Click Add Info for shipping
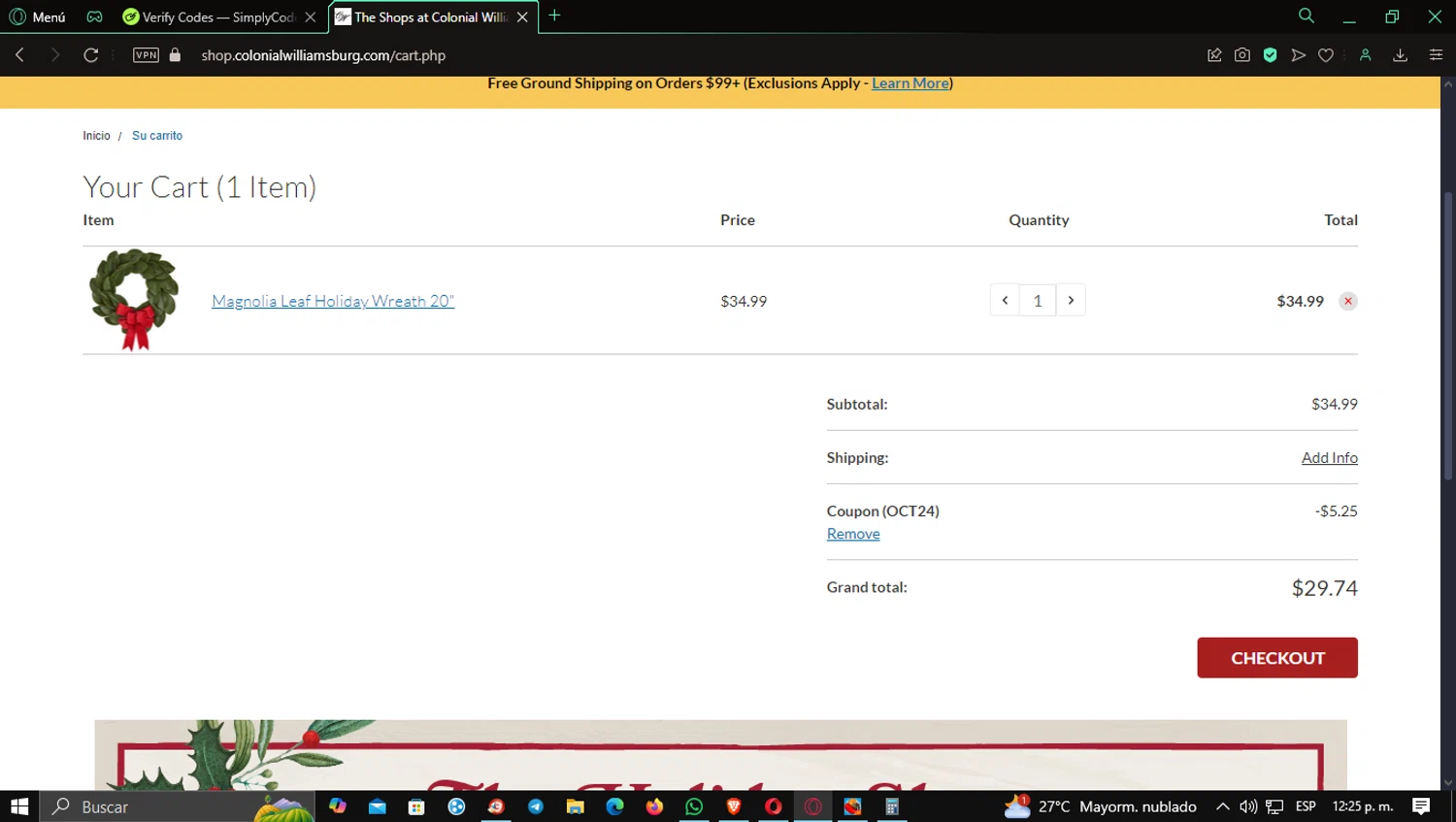1456x822 pixels. pyautogui.click(x=1330, y=457)
